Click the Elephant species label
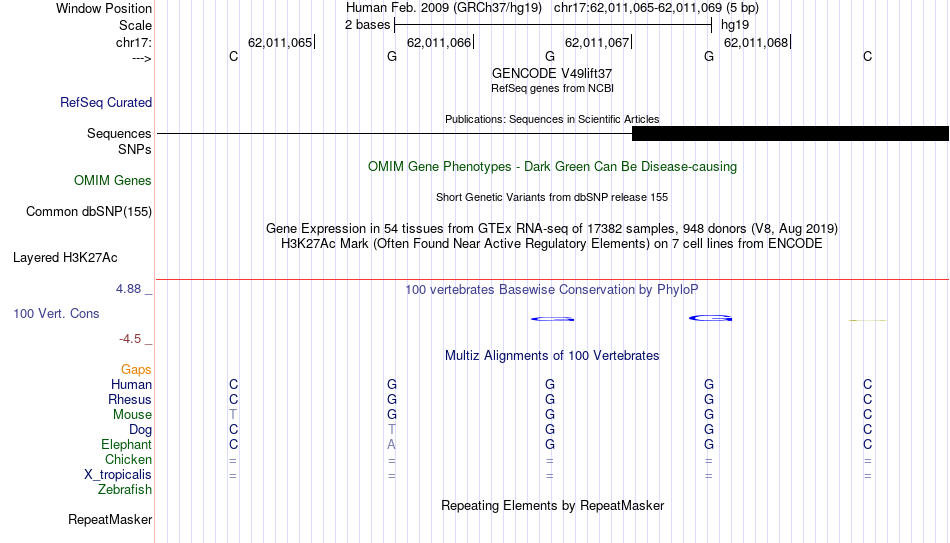This screenshot has height=543, width=950. [127, 445]
